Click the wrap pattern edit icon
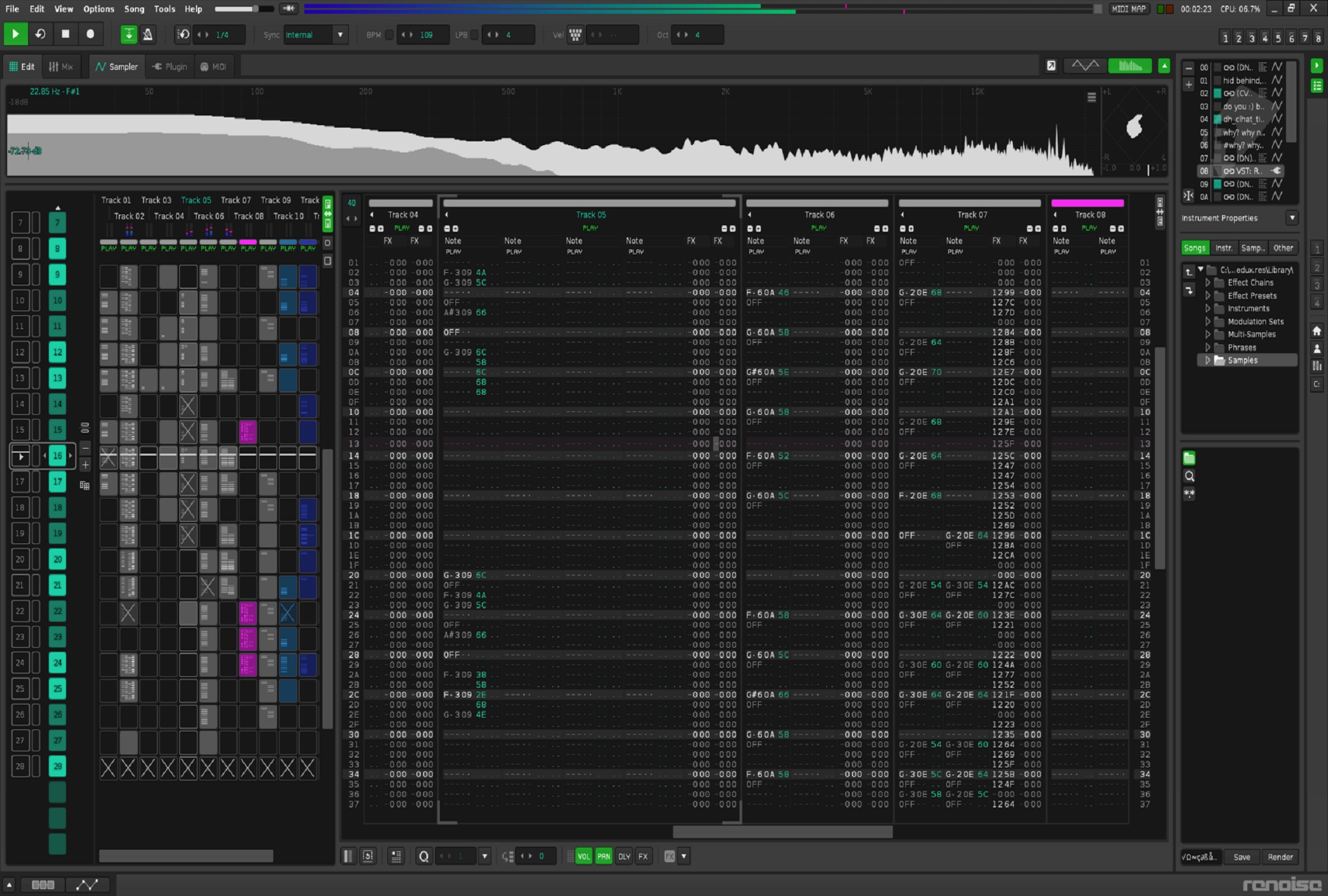 [368, 856]
